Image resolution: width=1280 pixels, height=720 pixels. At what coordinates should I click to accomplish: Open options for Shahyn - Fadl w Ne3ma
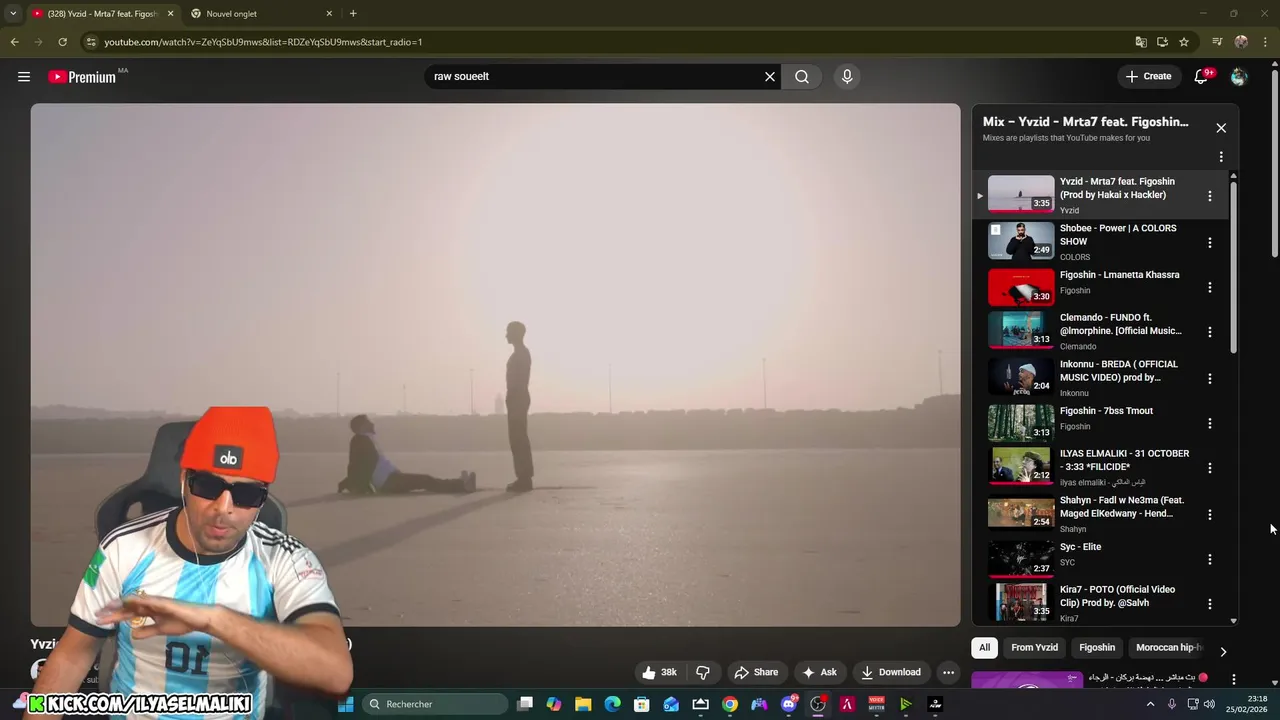(x=1210, y=514)
